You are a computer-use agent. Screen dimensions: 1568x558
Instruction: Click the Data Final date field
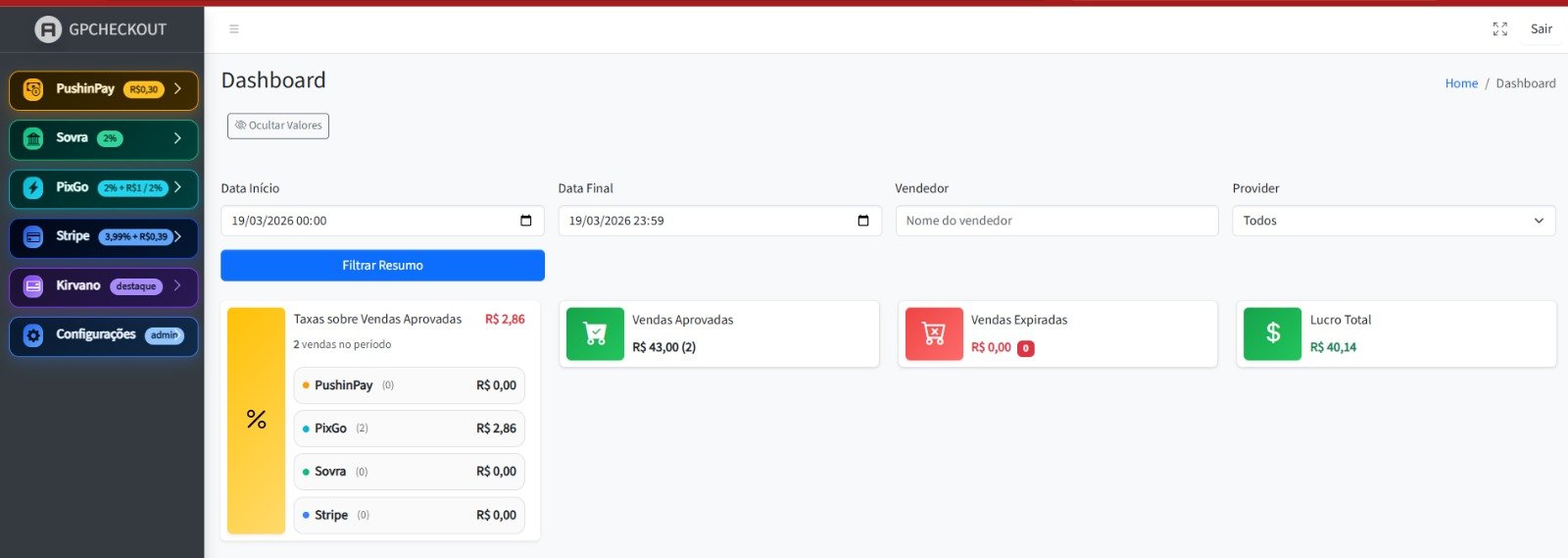[x=719, y=221]
